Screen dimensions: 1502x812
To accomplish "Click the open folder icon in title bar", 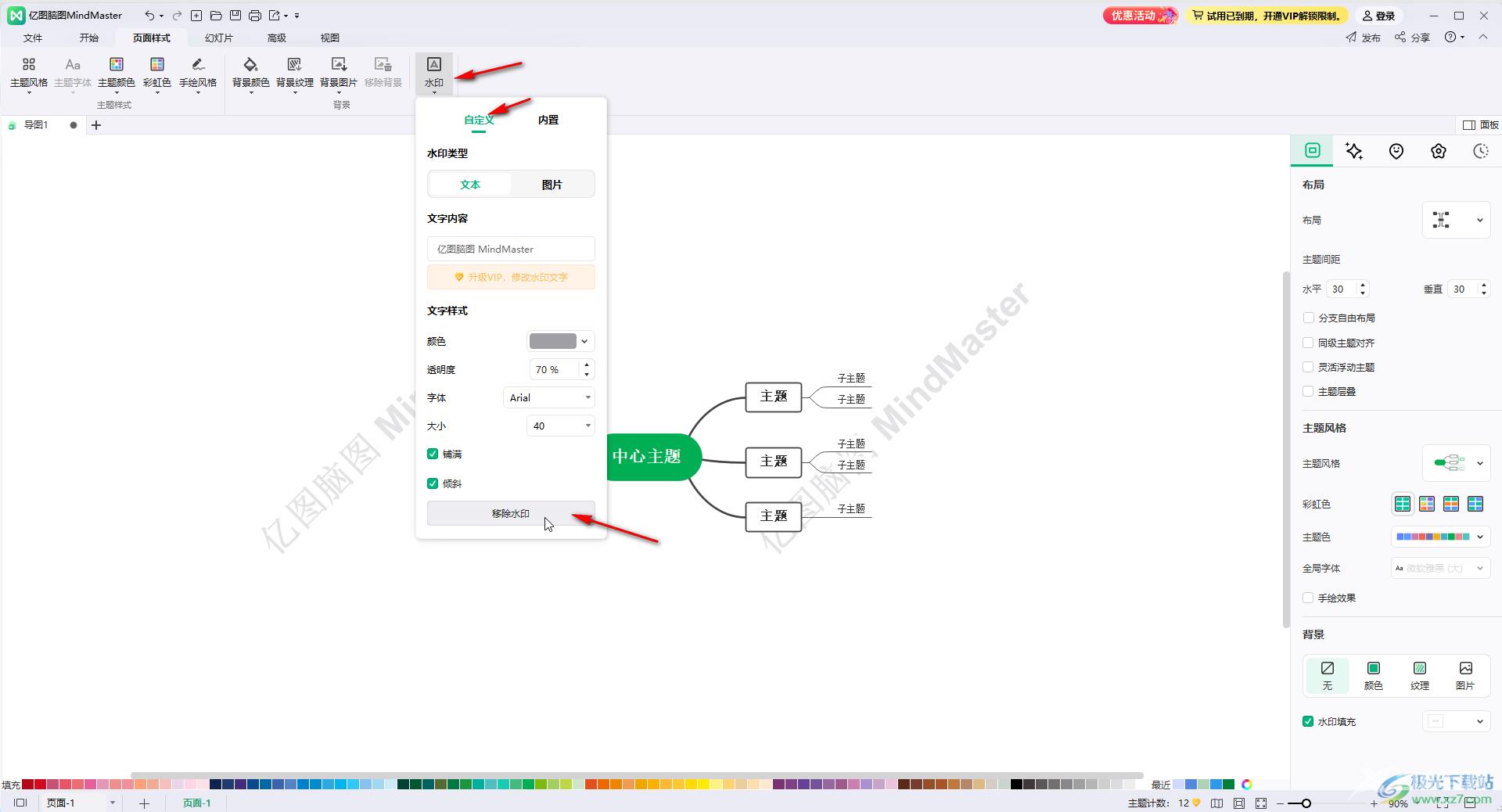I will click(216, 15).
